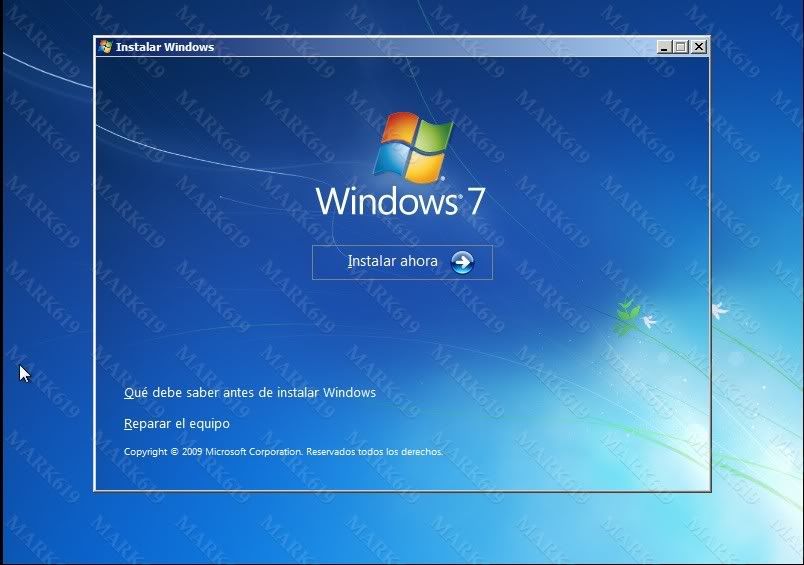Click the blue arrow icon beside Instalar ahora

(461, 263)
